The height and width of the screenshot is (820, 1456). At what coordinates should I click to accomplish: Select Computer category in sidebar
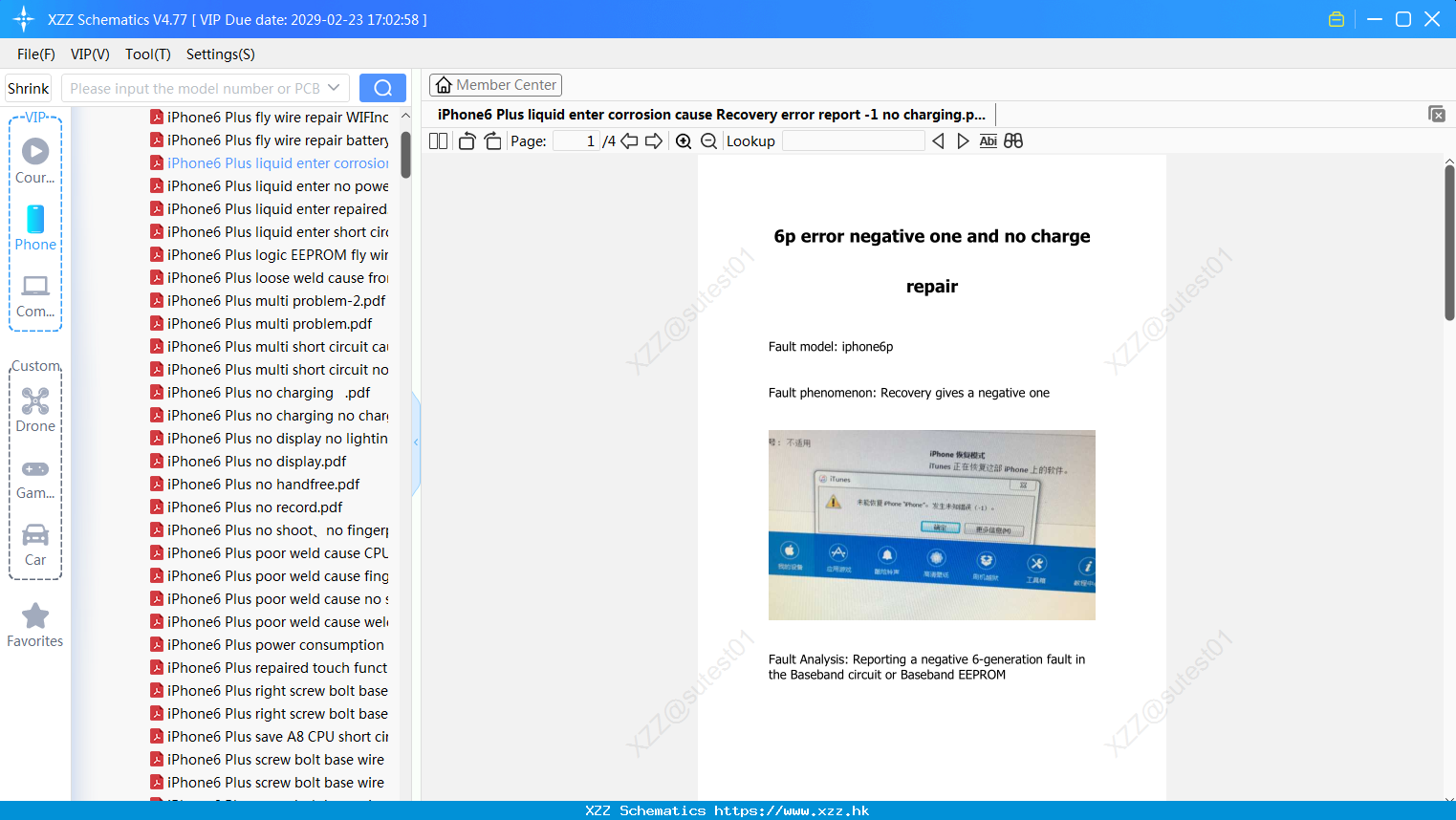click(x=35, y=295)
